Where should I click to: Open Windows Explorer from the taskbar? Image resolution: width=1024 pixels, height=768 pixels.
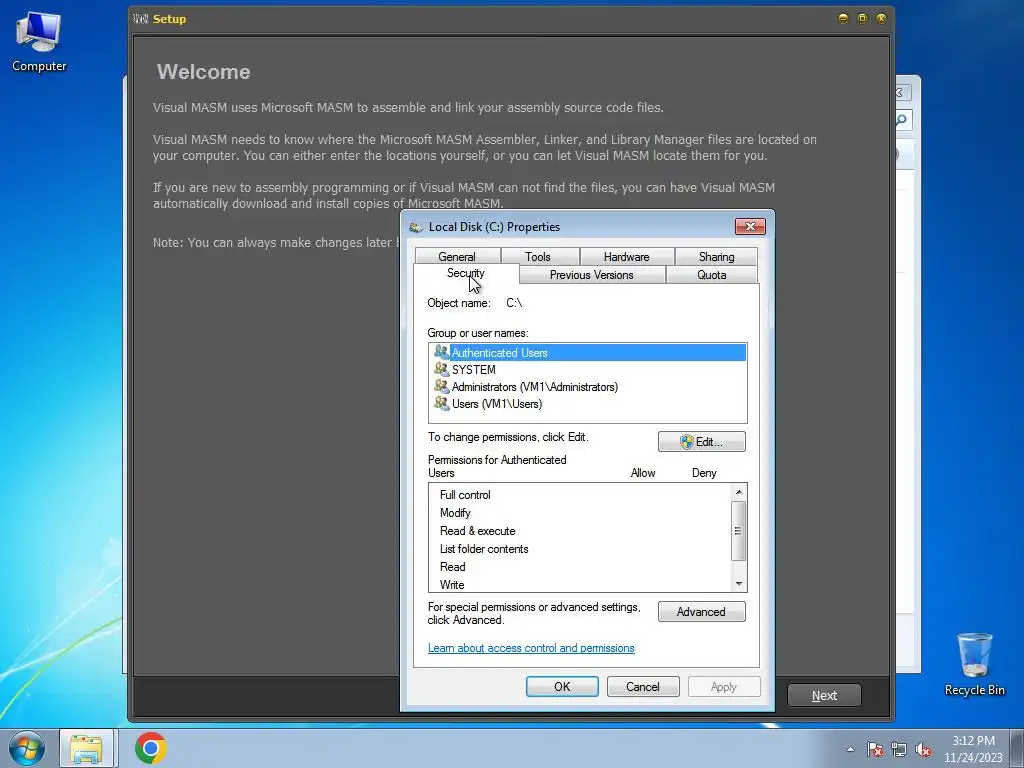click(x=86, y=748)
